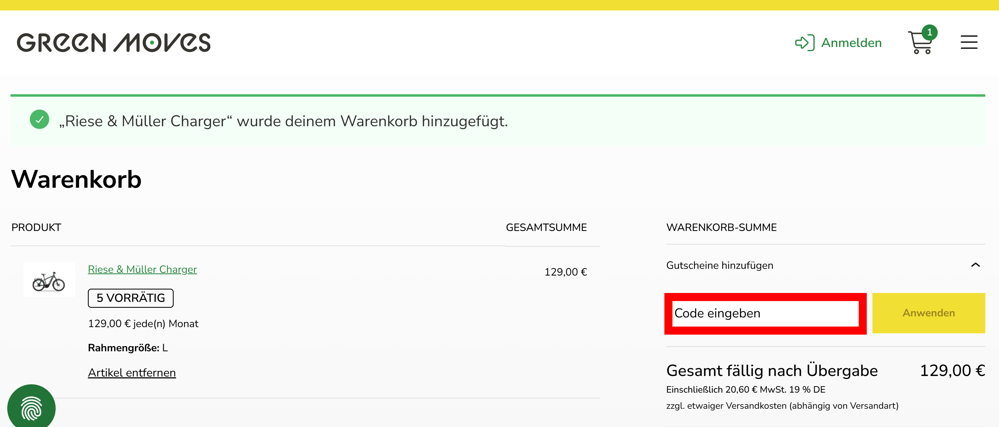
Task: Click the Versandkosten shipping note
Action: tap(782, 406)
